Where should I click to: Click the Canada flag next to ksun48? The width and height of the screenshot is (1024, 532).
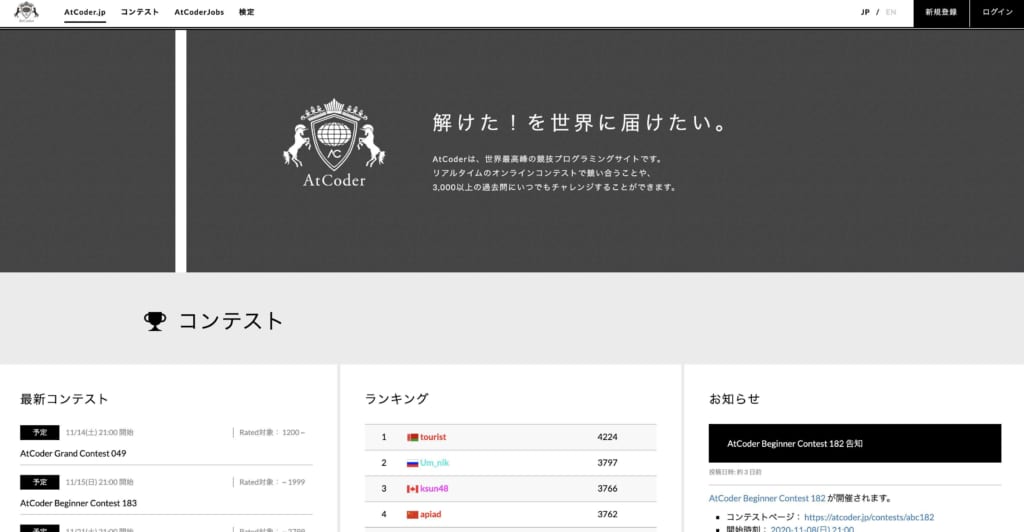click(412, 489)
